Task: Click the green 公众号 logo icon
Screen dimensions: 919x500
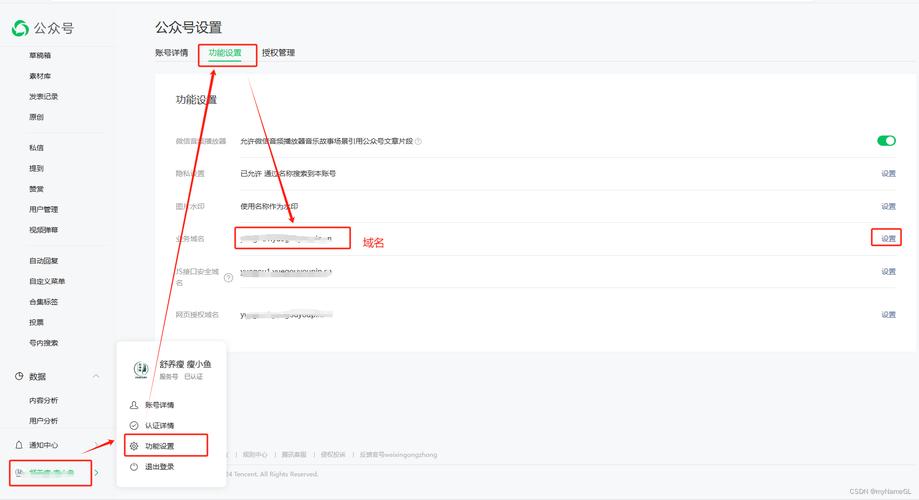Action: coord(20,28)
